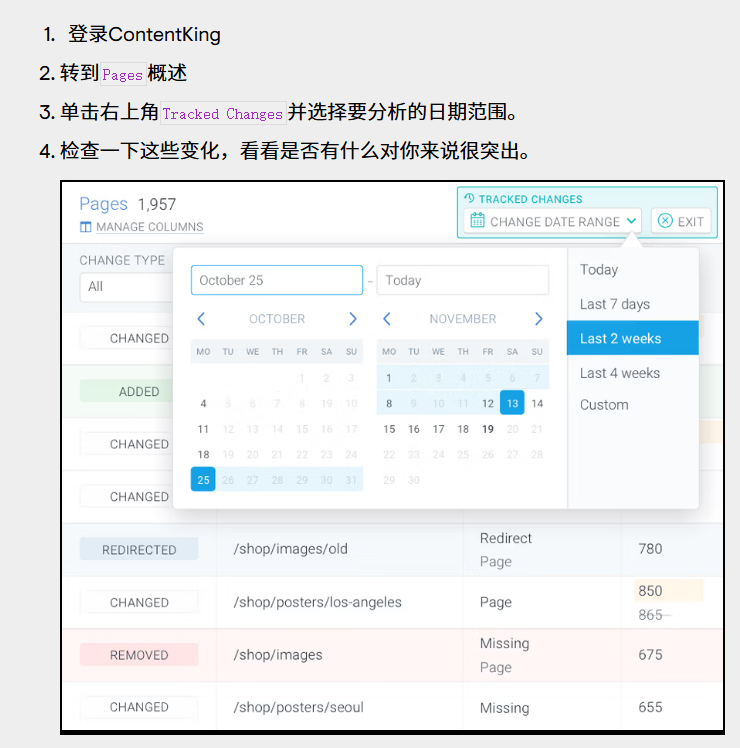Click previous arrow beside November header

(x=387, y=319)
